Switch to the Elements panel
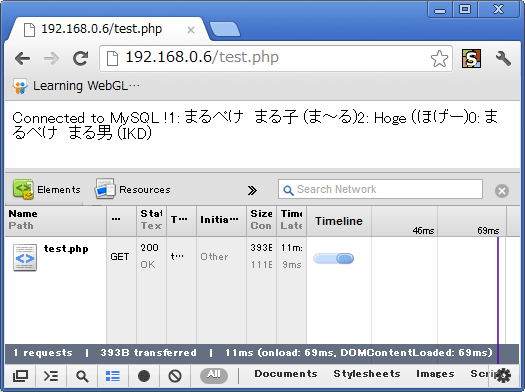The height and width of the screenshot is (392, 525). point(47,189)
